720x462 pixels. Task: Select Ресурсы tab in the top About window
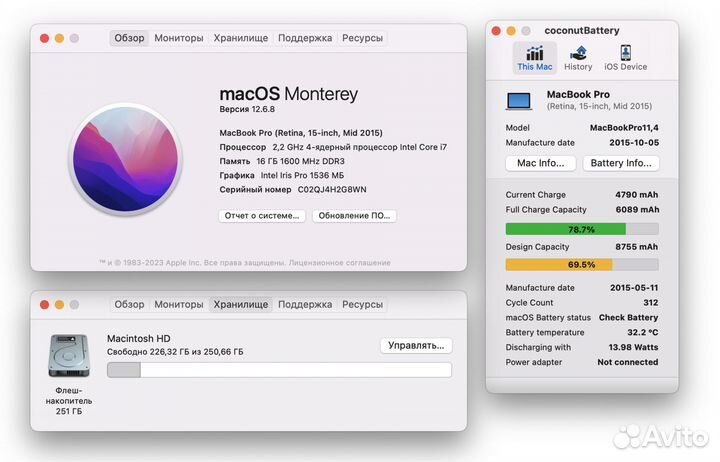point(362,38)
